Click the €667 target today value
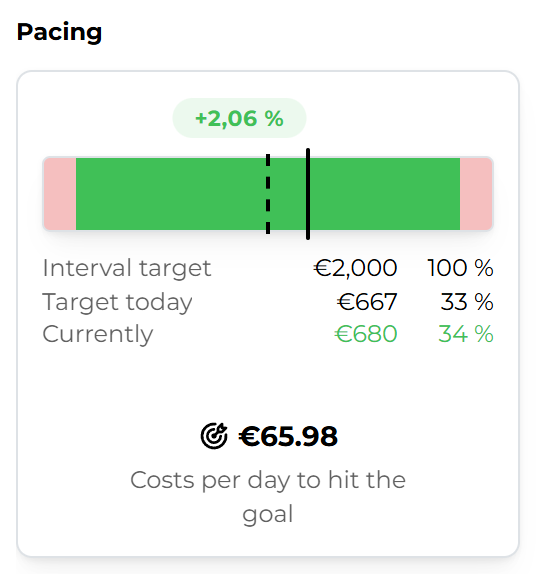The image size is (536, 574). tap(367, 302)
